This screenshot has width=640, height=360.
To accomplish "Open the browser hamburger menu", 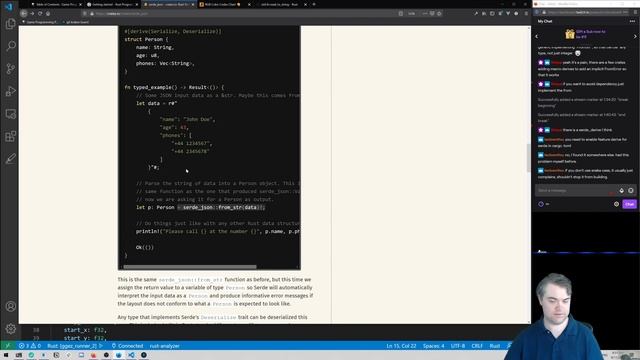I will [526, 13].
